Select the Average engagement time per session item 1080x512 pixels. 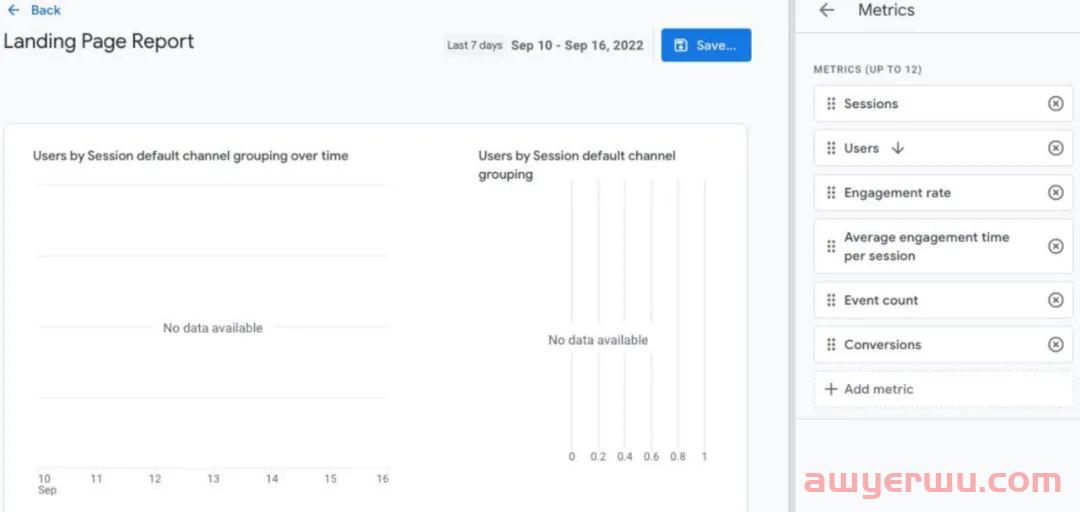[x=943, y=246]
